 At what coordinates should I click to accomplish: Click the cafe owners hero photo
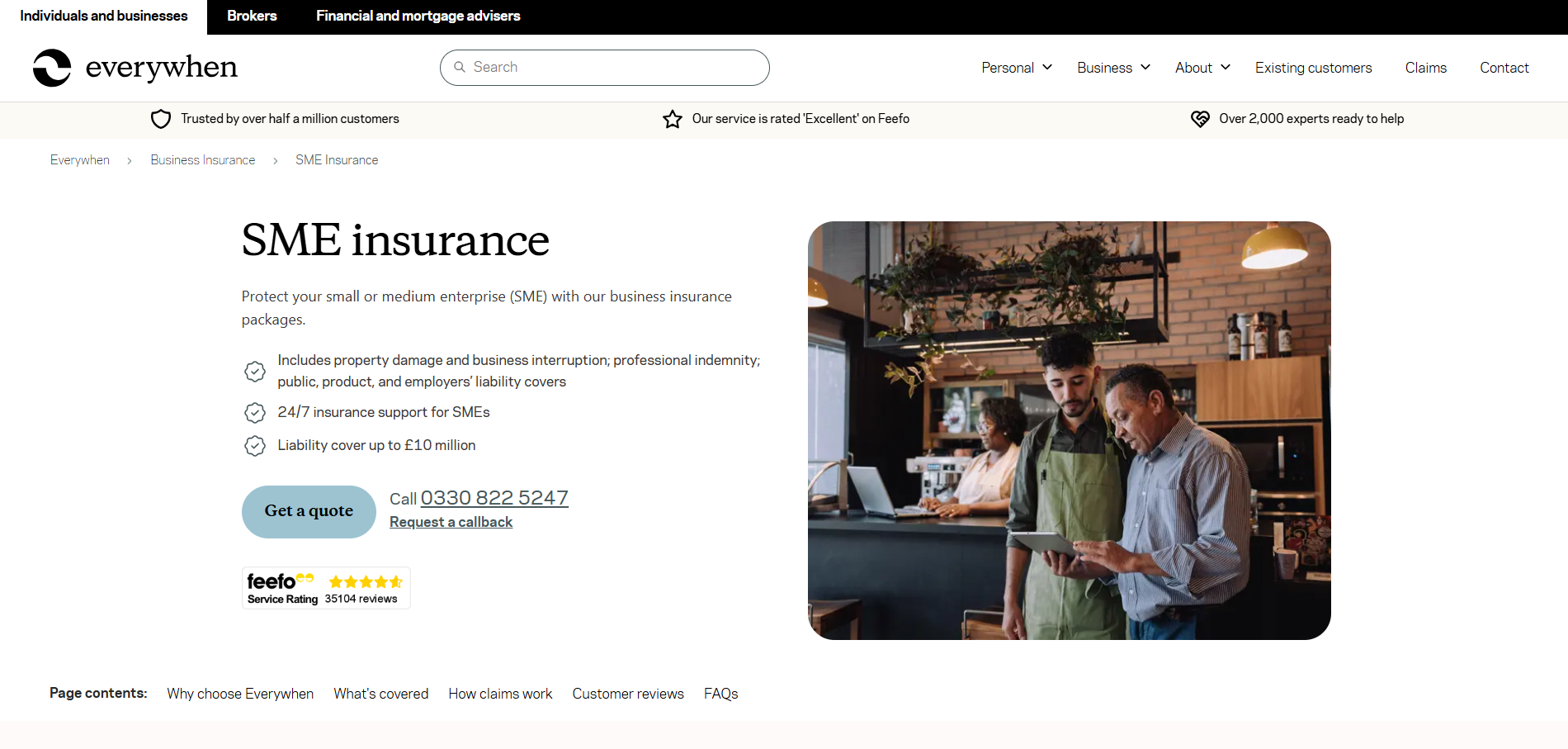pyautogui.click(x=1070, y=430)
